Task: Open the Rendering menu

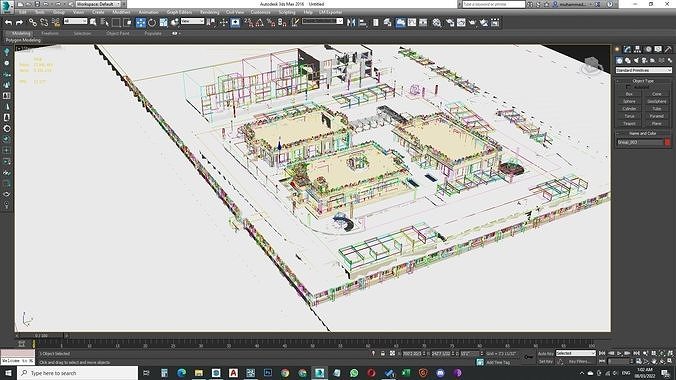Action: click(x=210, y=12)
